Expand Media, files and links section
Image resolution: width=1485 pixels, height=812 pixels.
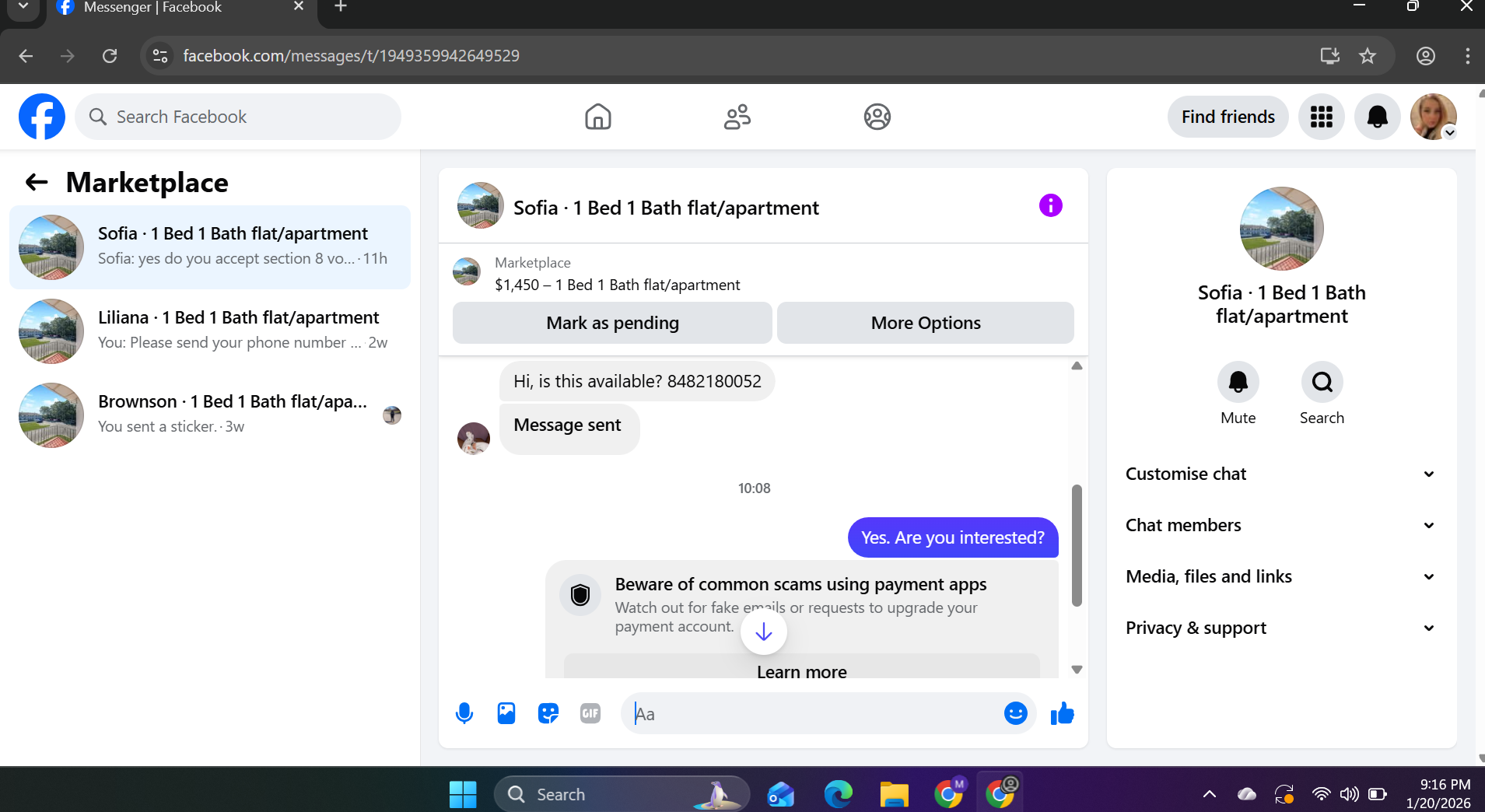click(1281, 576)
